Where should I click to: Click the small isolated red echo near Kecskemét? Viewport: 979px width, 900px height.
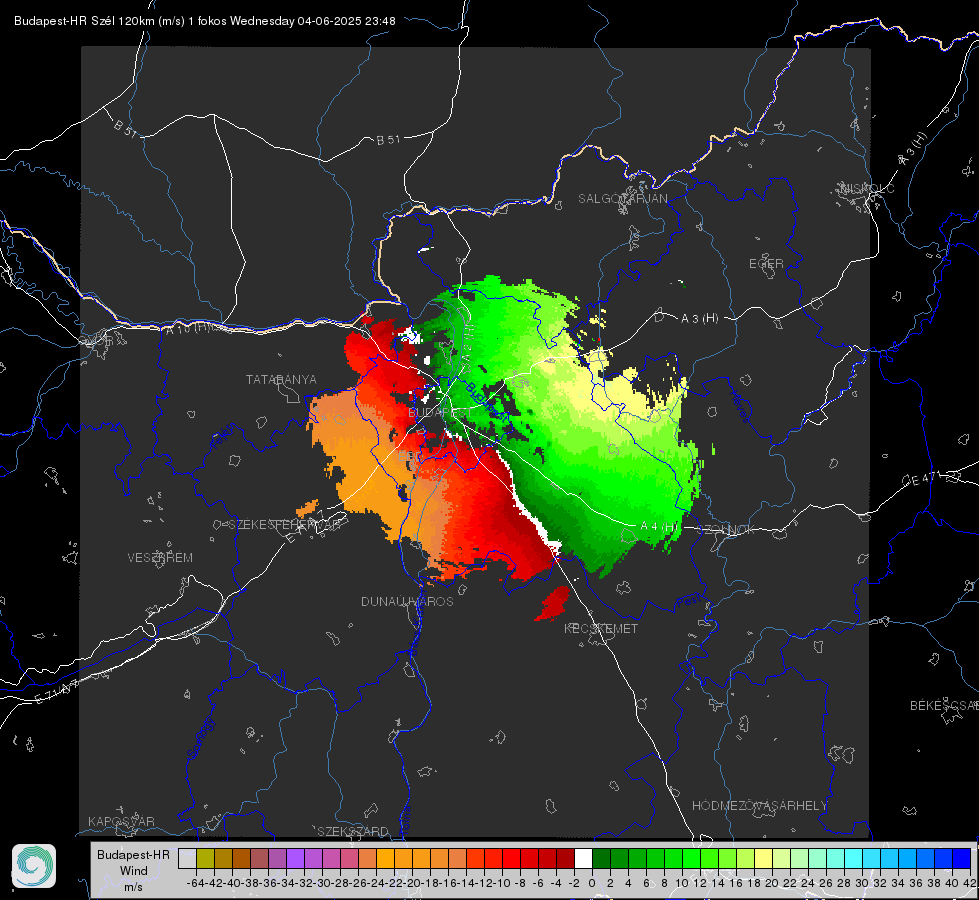(x=553, y=603)
